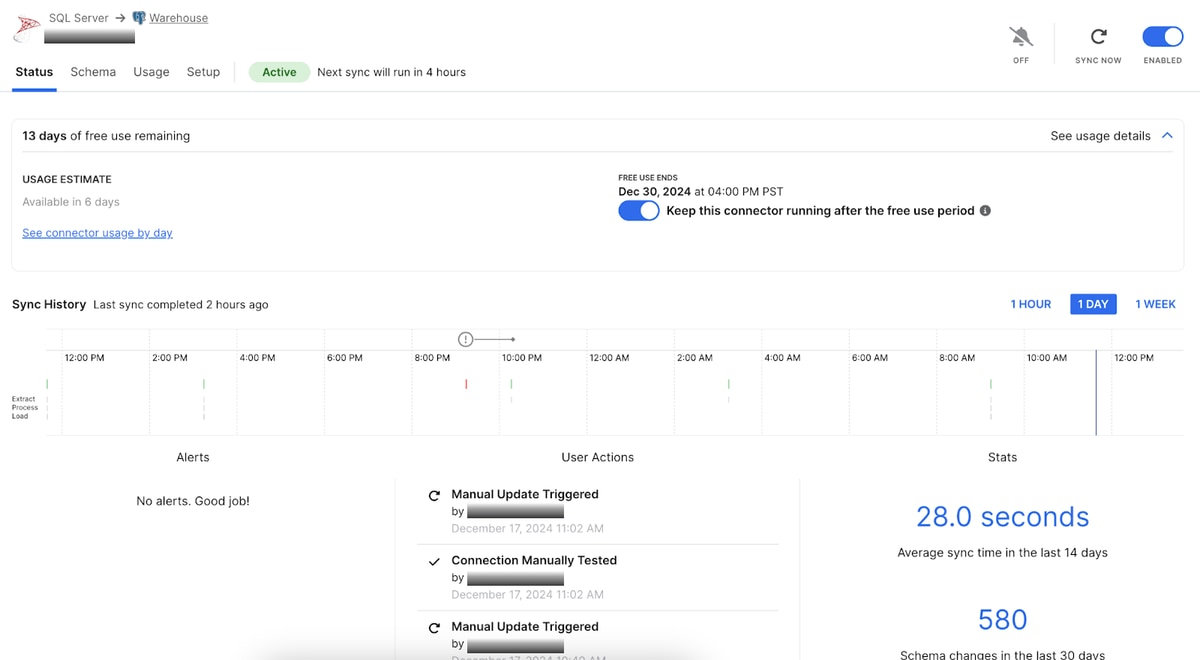Viewport: 1200px width, 660px height.
Task: Click the refresh icon of last Manual Update entry
Action: [x=434, y=628]
